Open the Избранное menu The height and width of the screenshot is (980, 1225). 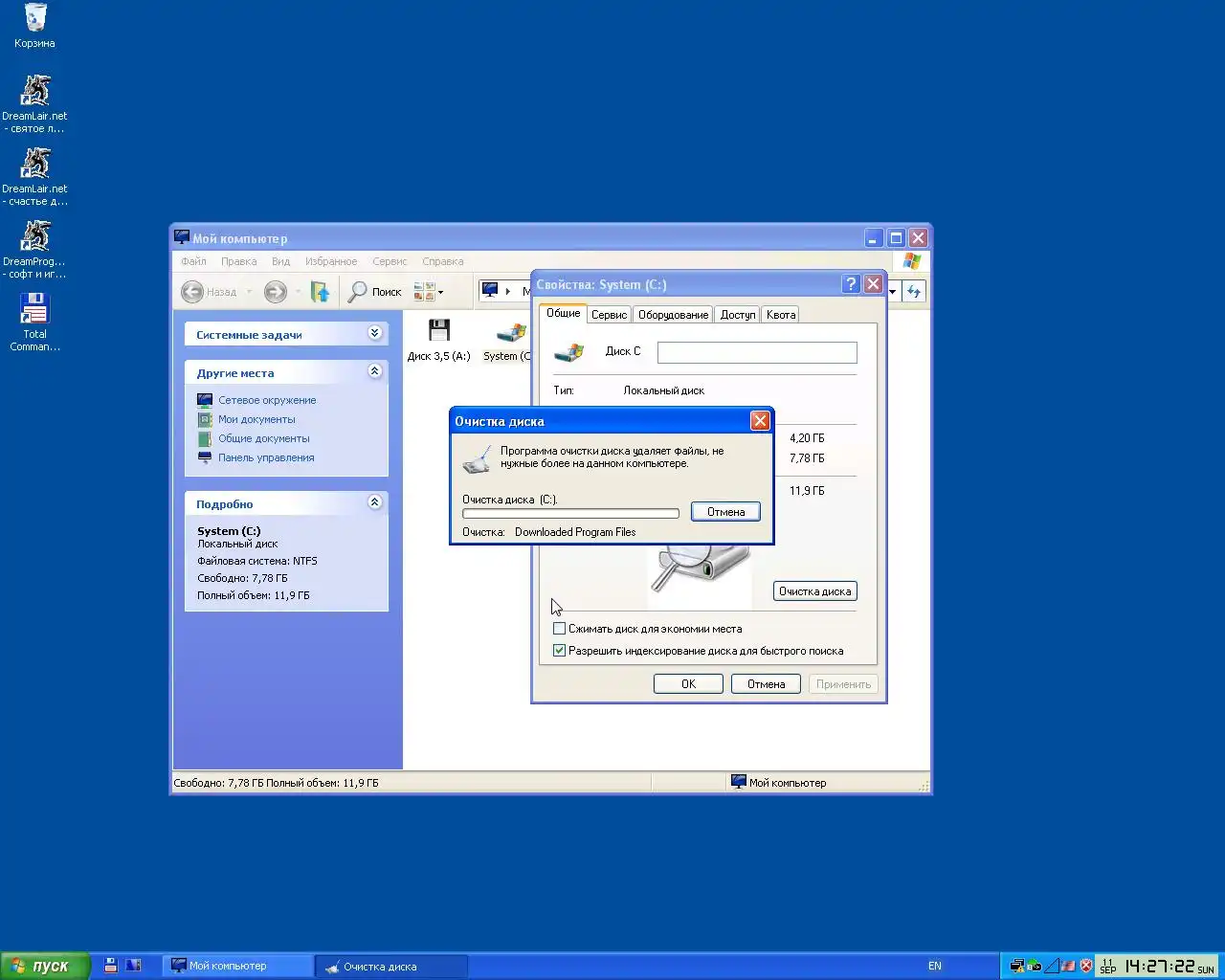(331, 261)
